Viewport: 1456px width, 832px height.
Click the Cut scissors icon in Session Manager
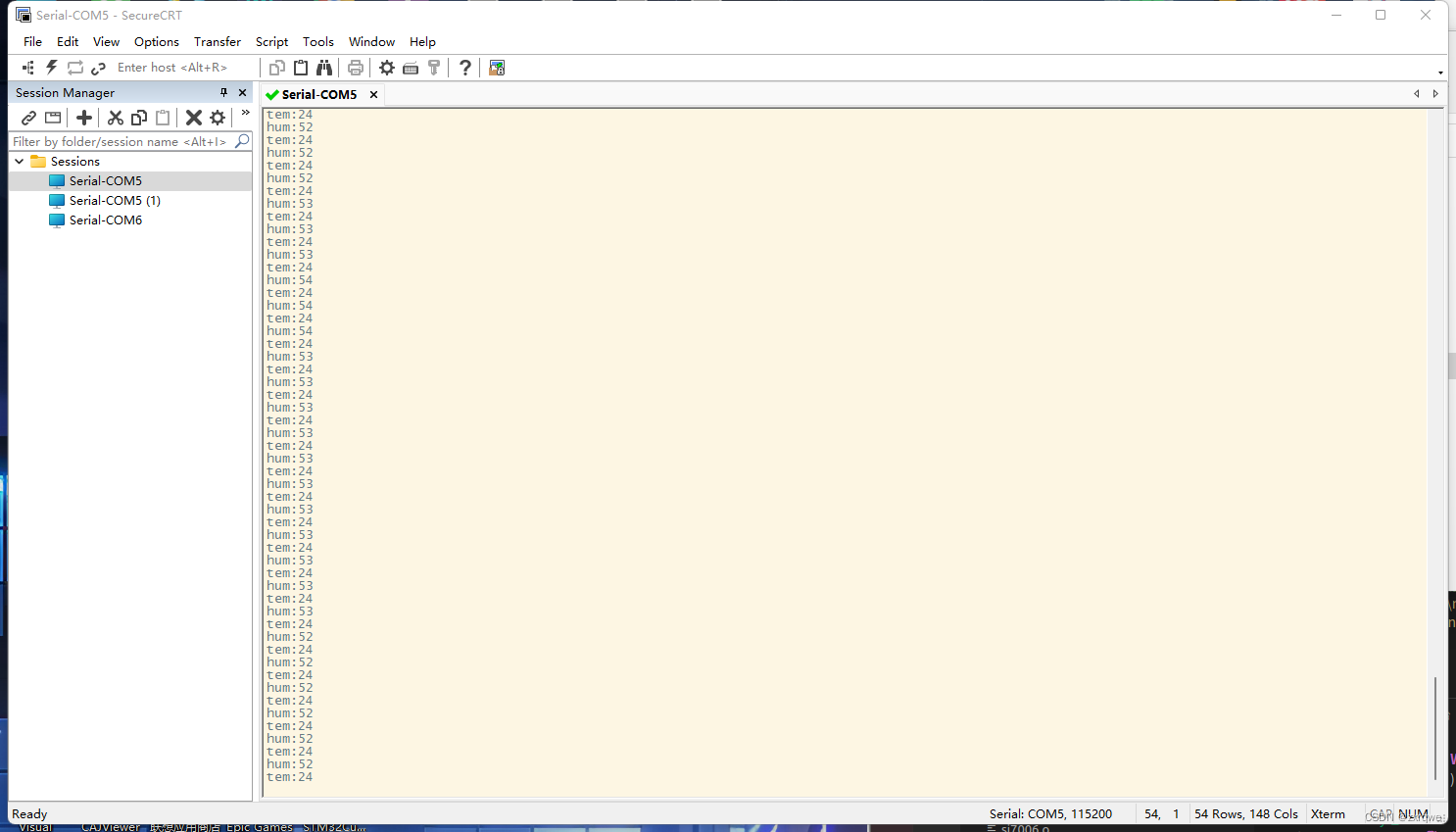116,118
